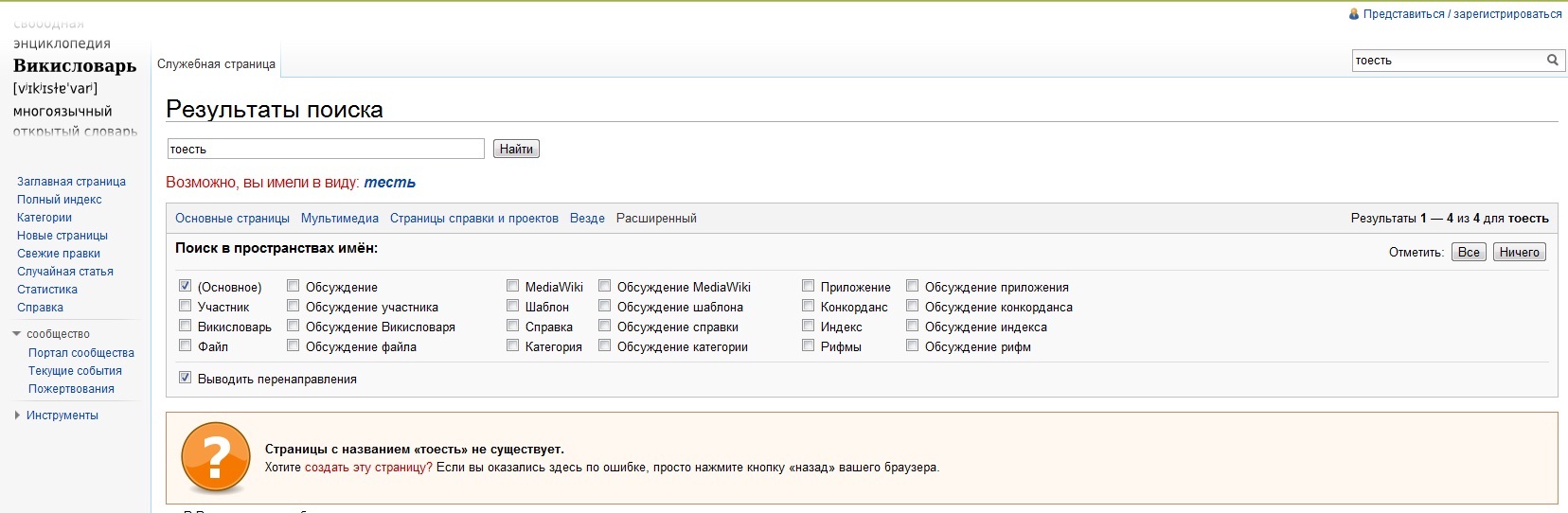This screenshot has width=1568, height=513.
Task: Open the Случайная статья sidebar link
Action: tap(65, 272)
